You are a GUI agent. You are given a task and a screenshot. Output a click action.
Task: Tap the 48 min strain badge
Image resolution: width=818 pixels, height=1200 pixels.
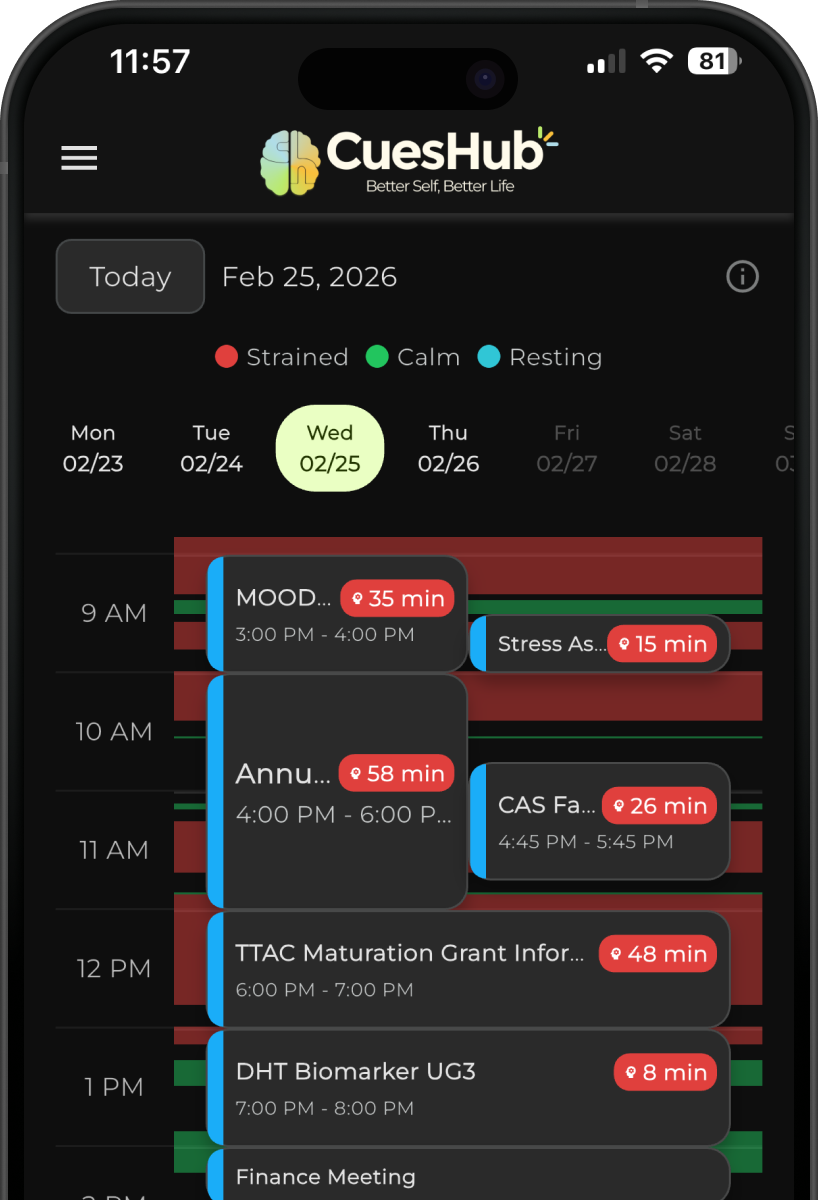pos(658,954)
